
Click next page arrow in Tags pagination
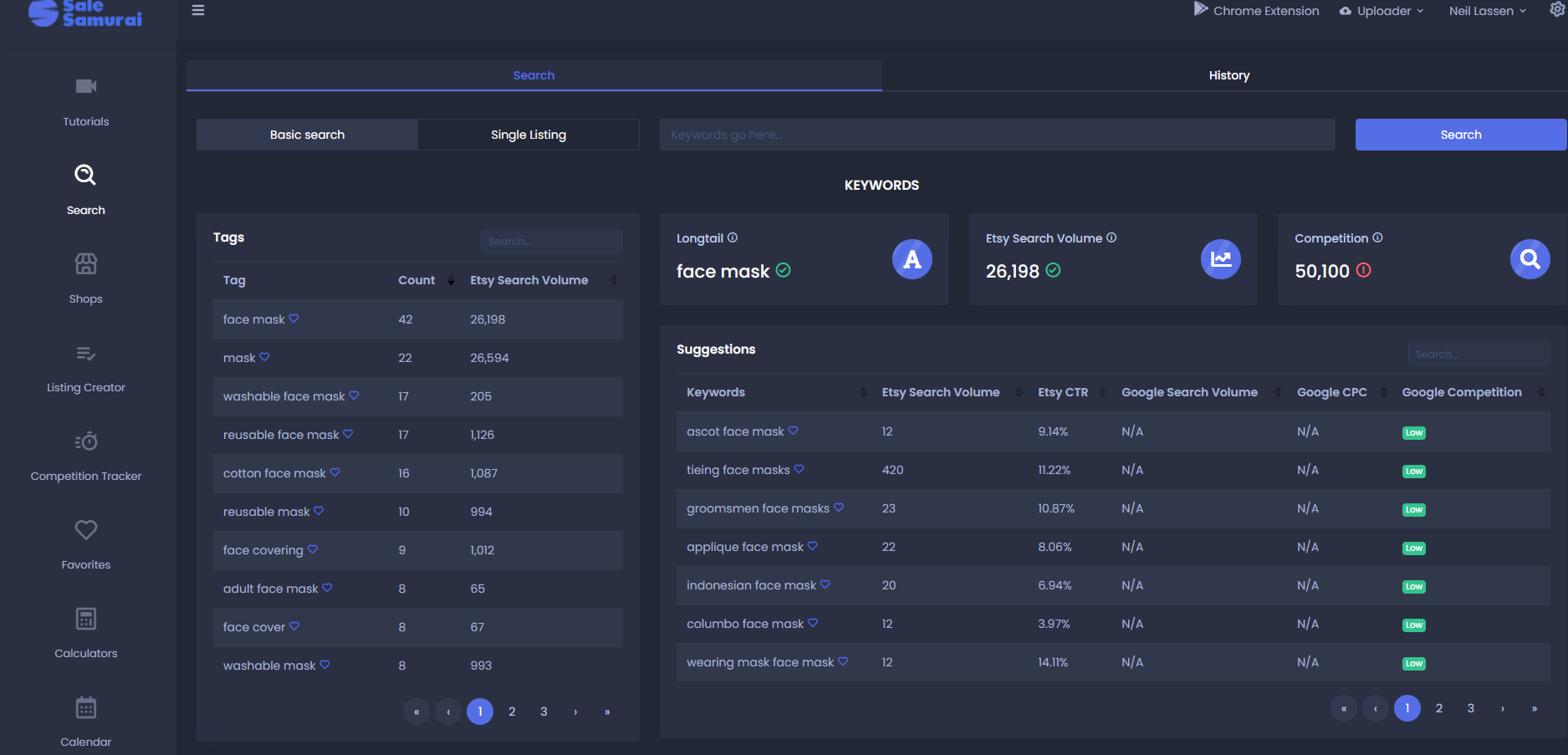(x=575, y=712)
